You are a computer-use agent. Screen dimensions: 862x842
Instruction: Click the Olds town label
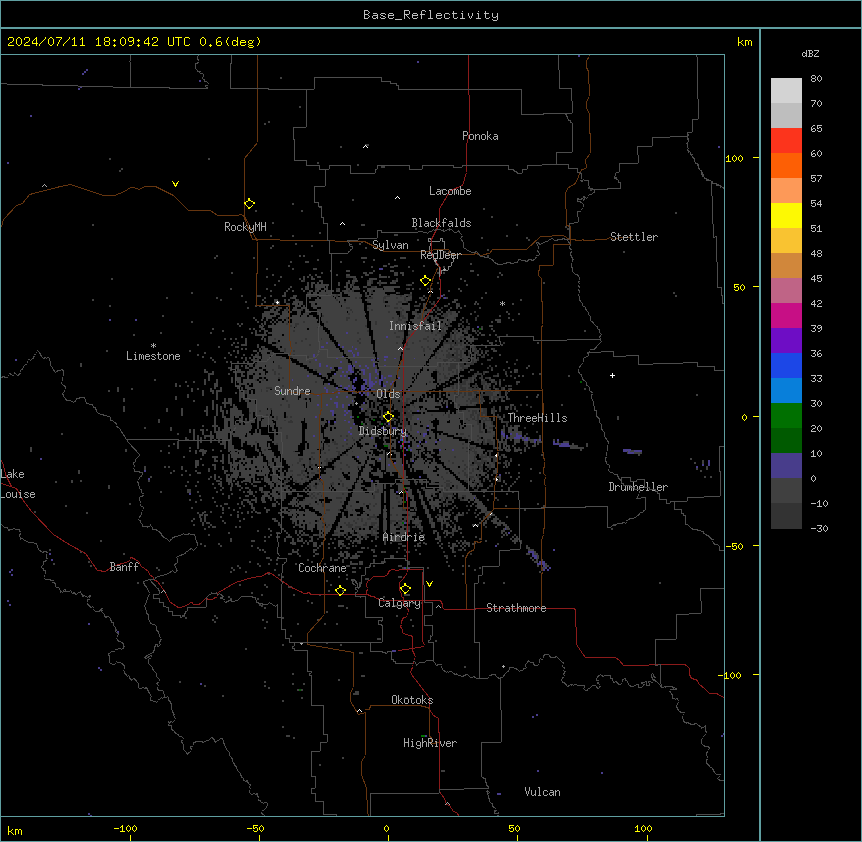pyautogui.click(x=388, y=394)
